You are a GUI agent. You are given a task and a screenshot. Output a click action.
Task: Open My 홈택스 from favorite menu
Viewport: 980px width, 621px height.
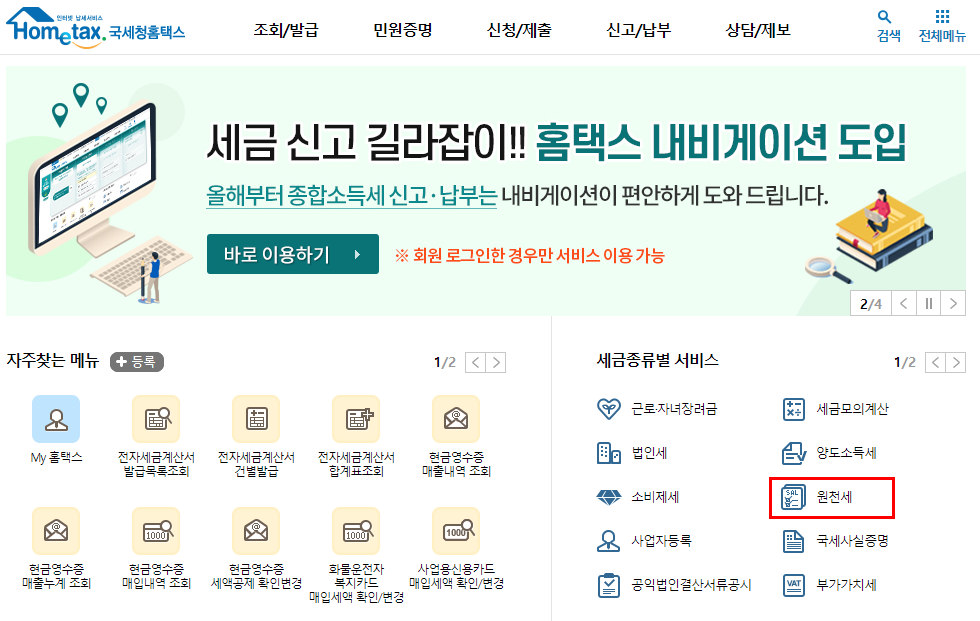coord(55,420)
